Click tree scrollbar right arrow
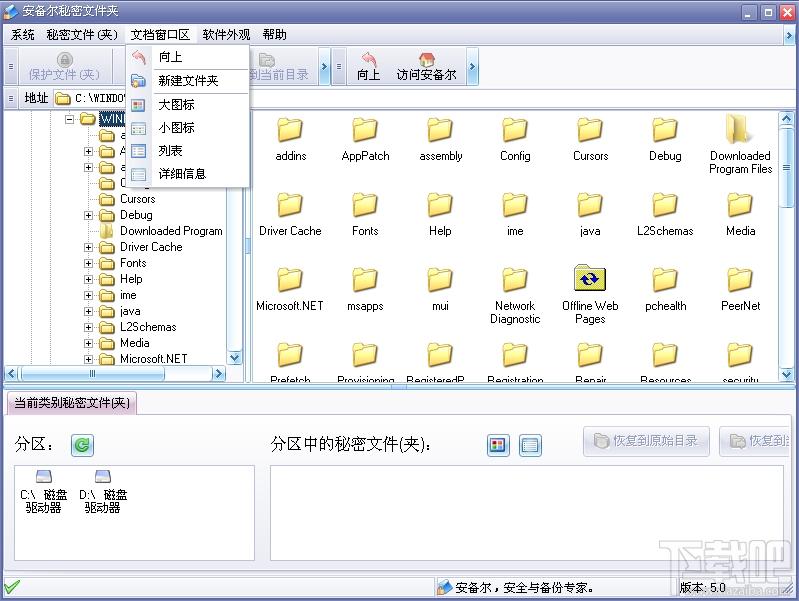This screenshot has height=601, width=799. click(x=219, y=374)
